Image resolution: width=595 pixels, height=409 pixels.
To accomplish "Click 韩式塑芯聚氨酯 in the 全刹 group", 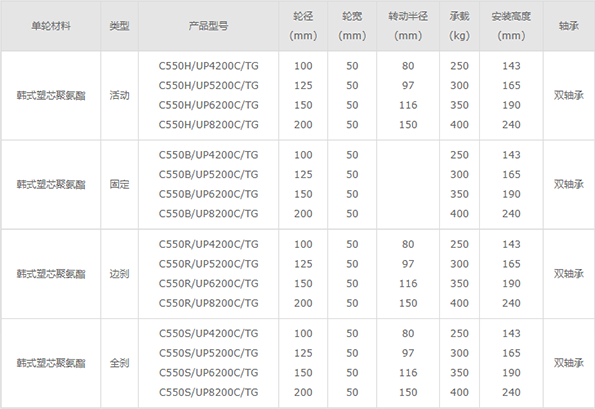I will (51, 363).
